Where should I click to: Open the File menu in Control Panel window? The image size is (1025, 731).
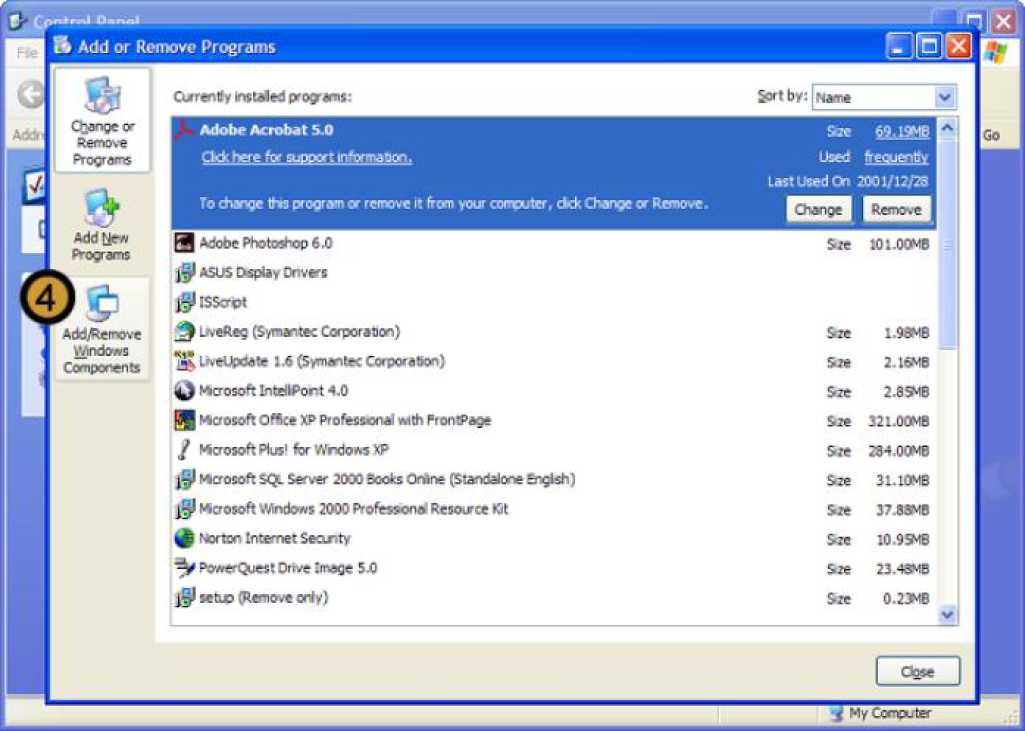point(27,52)
